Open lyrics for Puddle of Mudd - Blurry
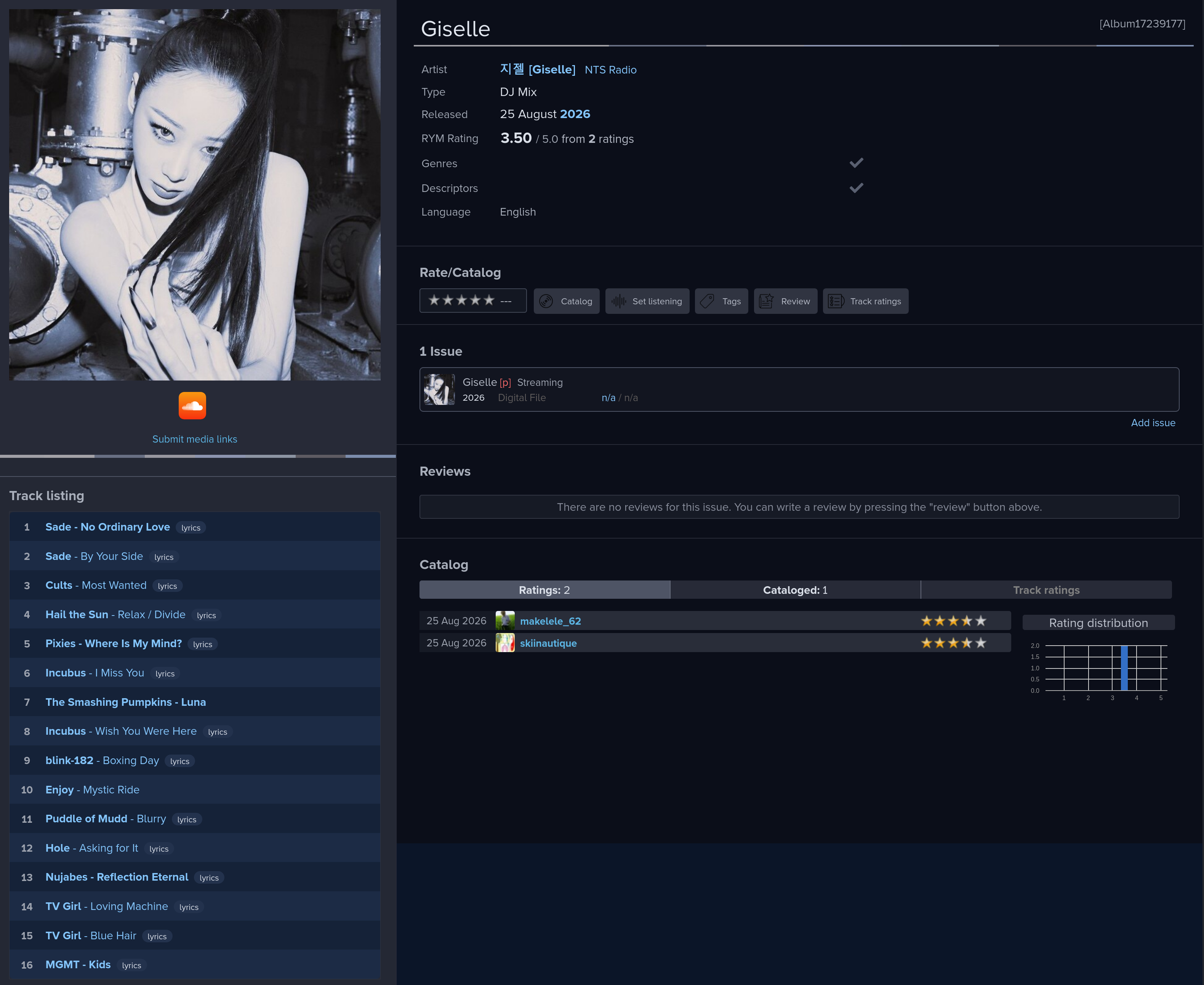The width and height of the screenshot is (1204, 985). pos(187,819)
